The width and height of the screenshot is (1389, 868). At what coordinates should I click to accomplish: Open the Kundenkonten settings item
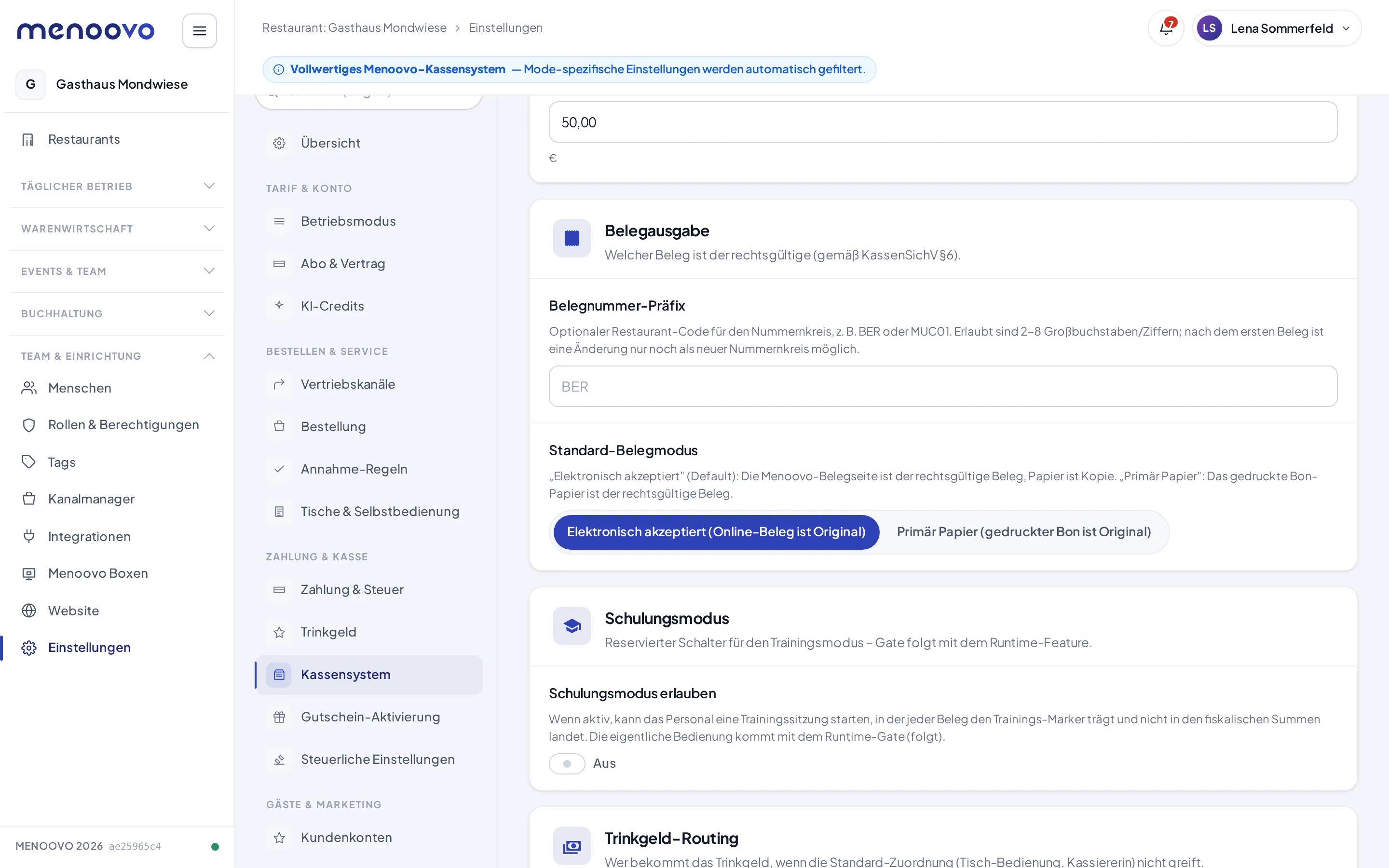(x=368, y=838)
